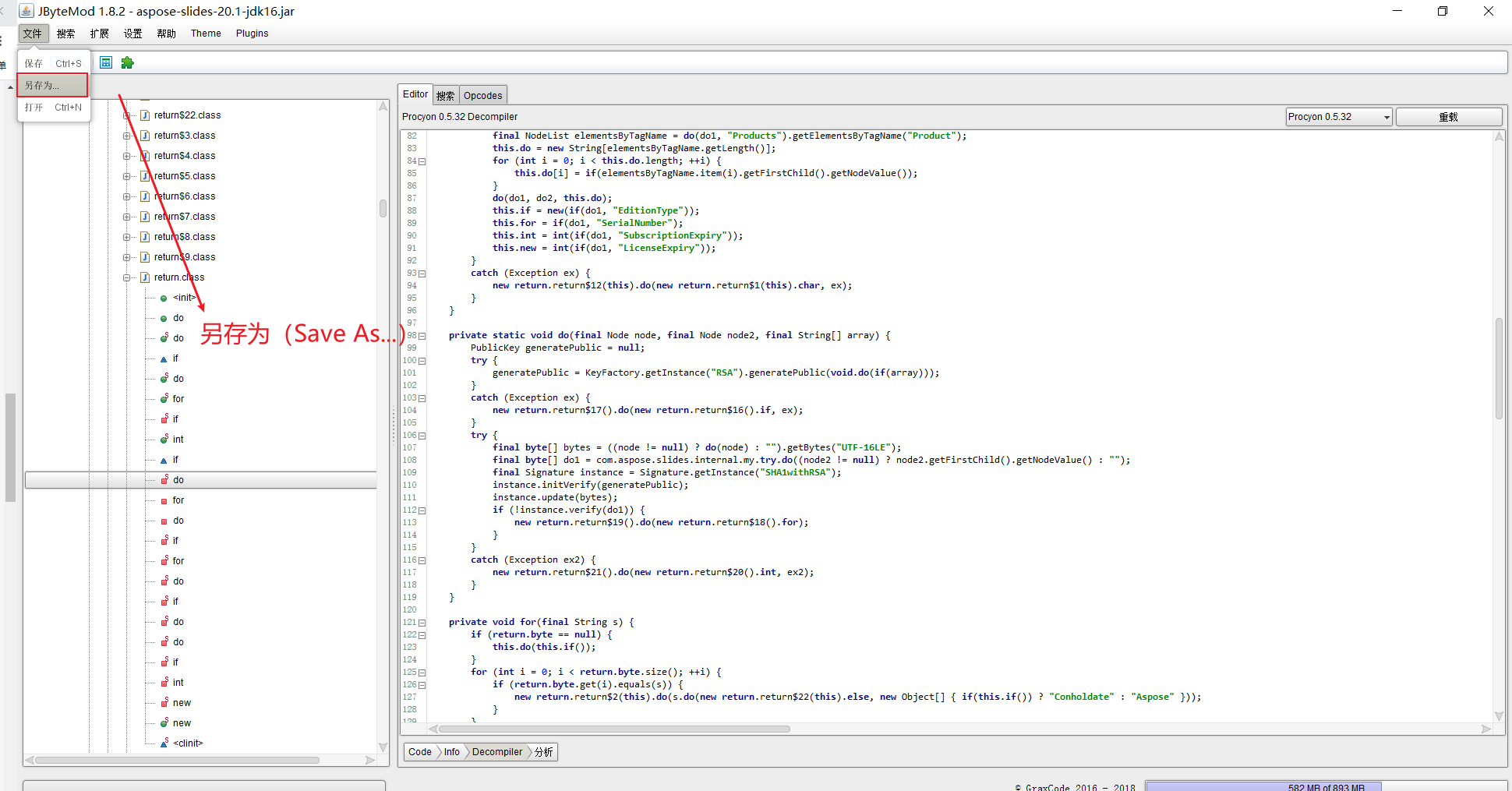Screen dimensions: 1512x791
Task: Click the return.class file icon
Action: click(145, 277)
